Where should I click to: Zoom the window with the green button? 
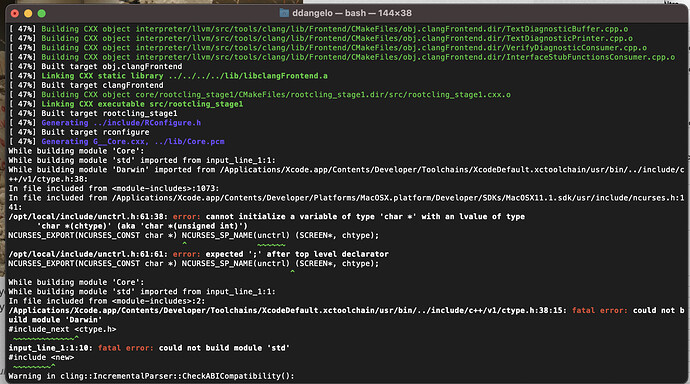point(42,14)
